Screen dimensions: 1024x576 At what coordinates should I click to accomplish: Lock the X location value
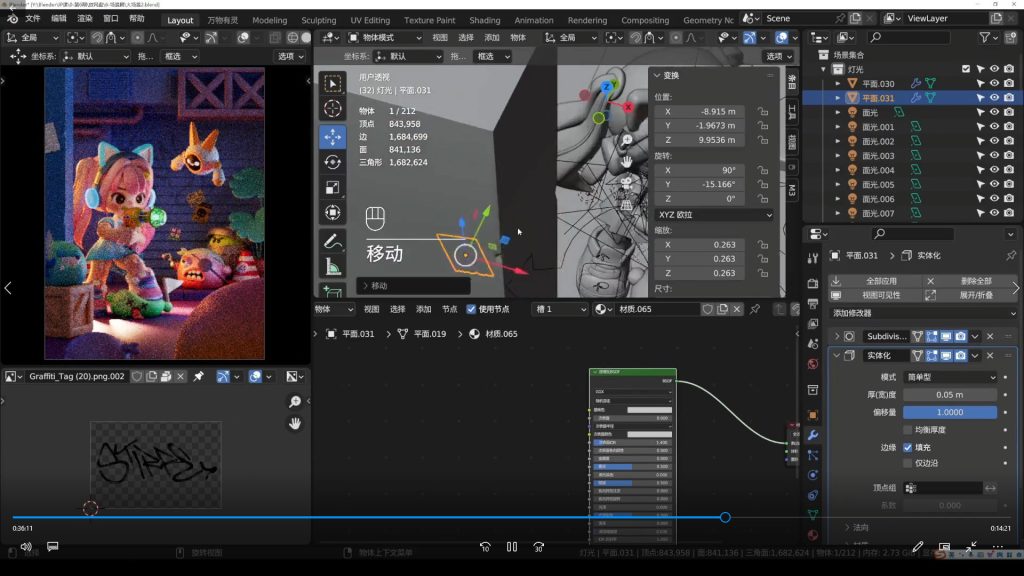click(762, 111)
